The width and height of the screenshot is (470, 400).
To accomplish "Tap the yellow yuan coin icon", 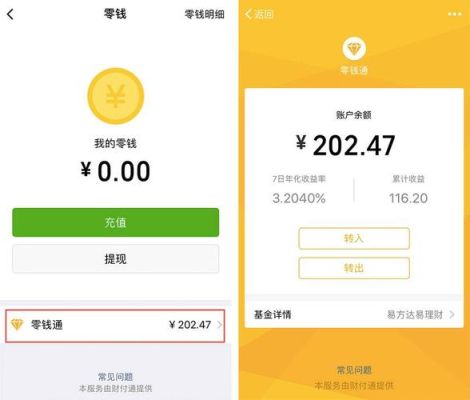I will (116, 96).
